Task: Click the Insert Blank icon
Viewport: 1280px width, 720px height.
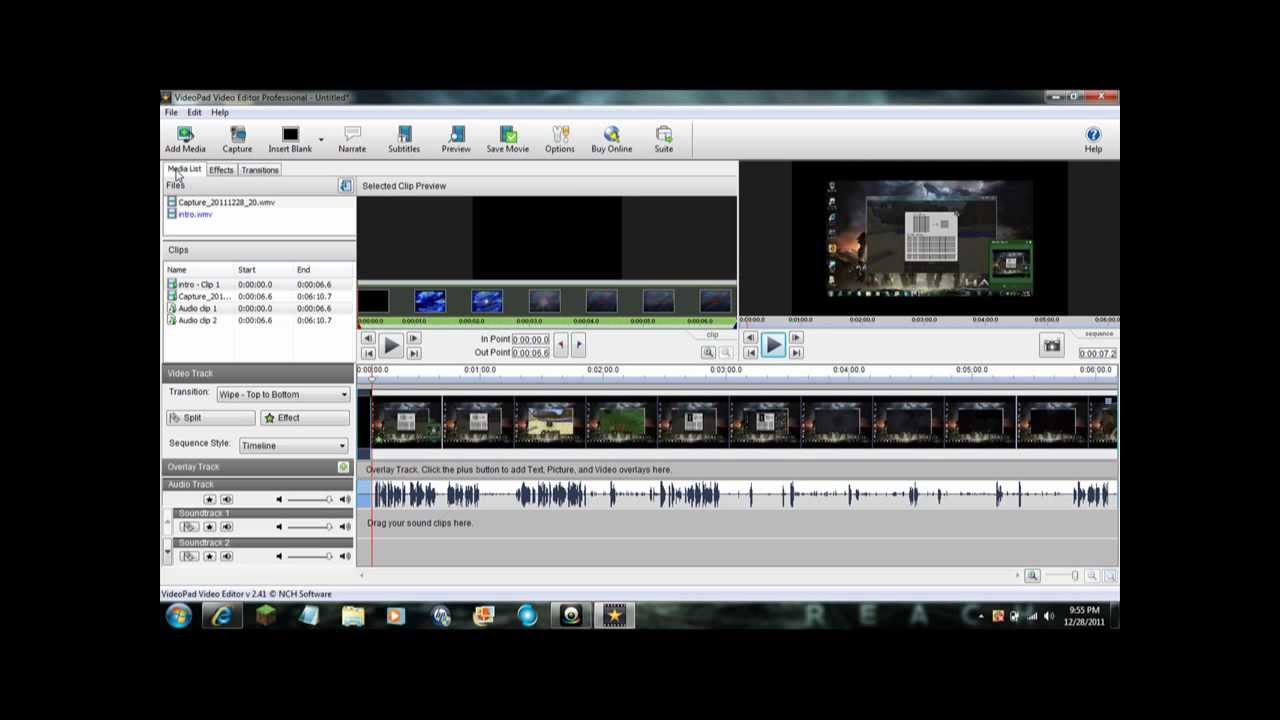Action: click(290, 139)
